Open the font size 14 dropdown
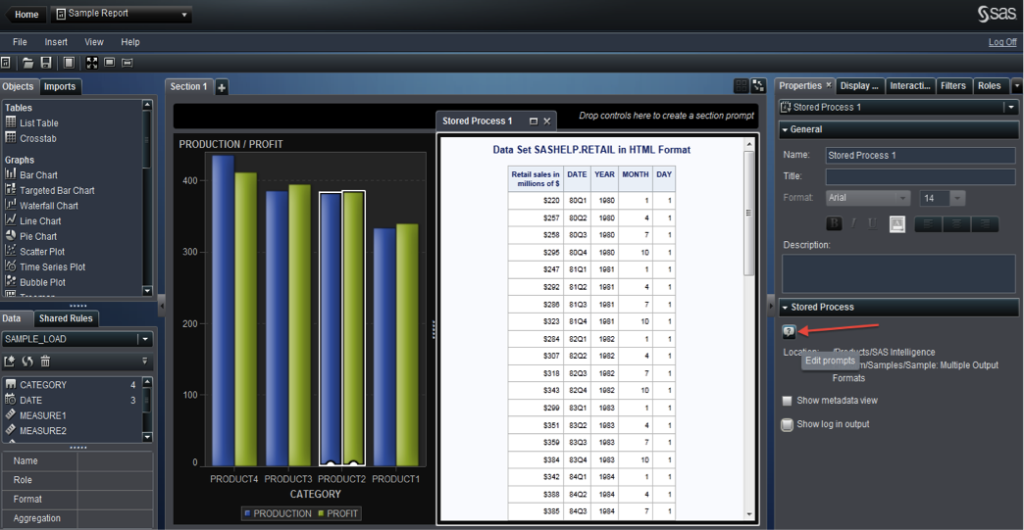1024x530 pixels. pos(957,198)
